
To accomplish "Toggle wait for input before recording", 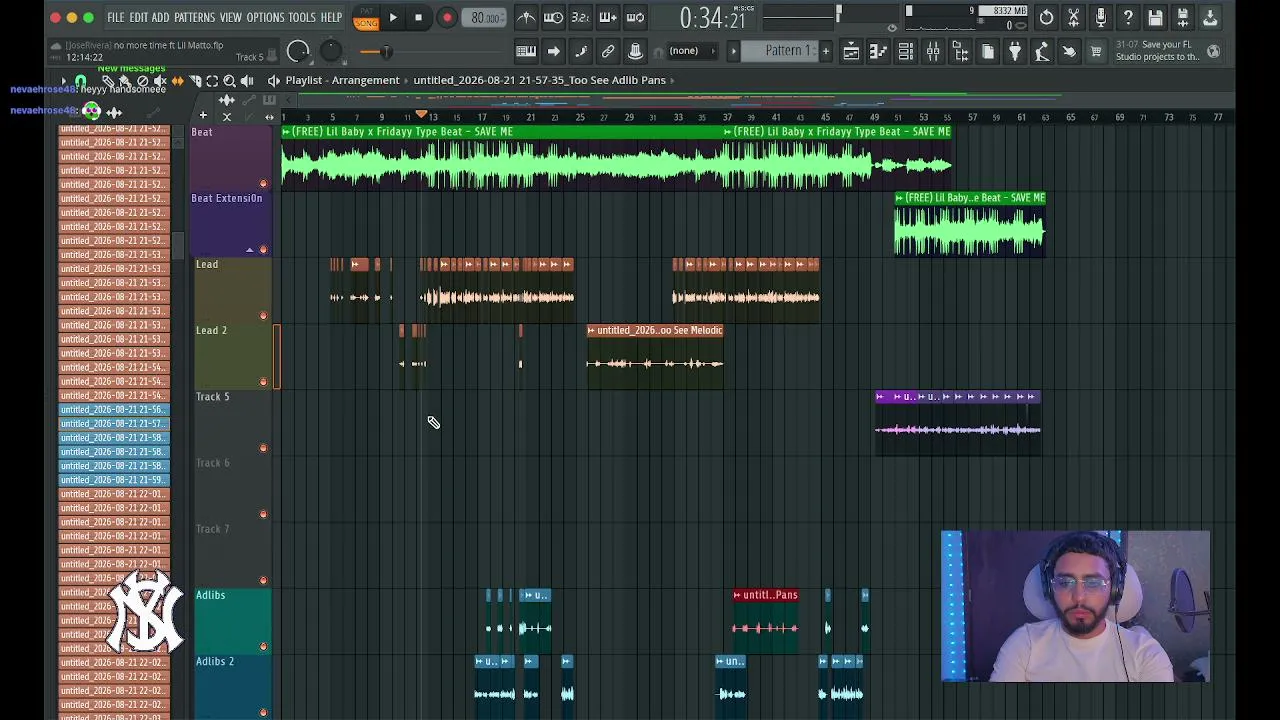I will point(553,18).
